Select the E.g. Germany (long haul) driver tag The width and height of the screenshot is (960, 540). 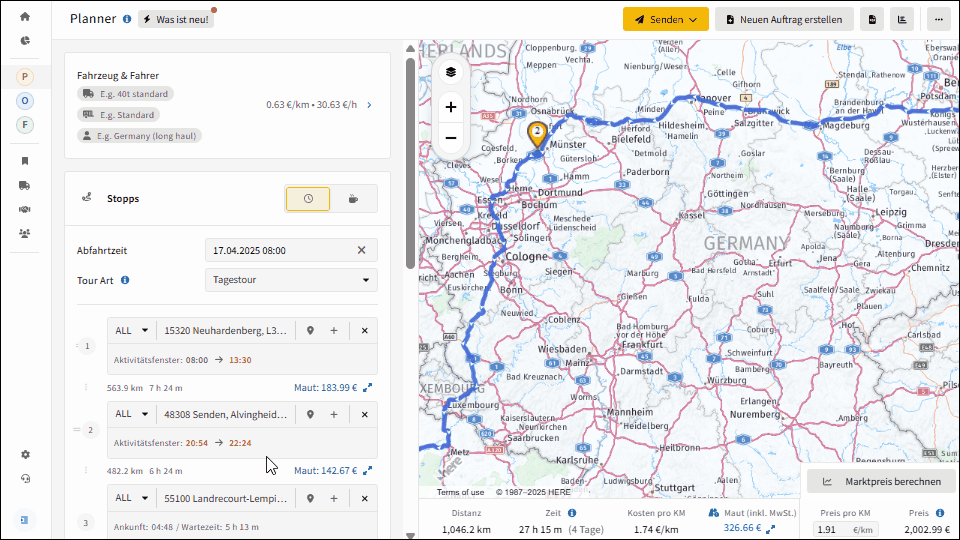click(139, 136)
